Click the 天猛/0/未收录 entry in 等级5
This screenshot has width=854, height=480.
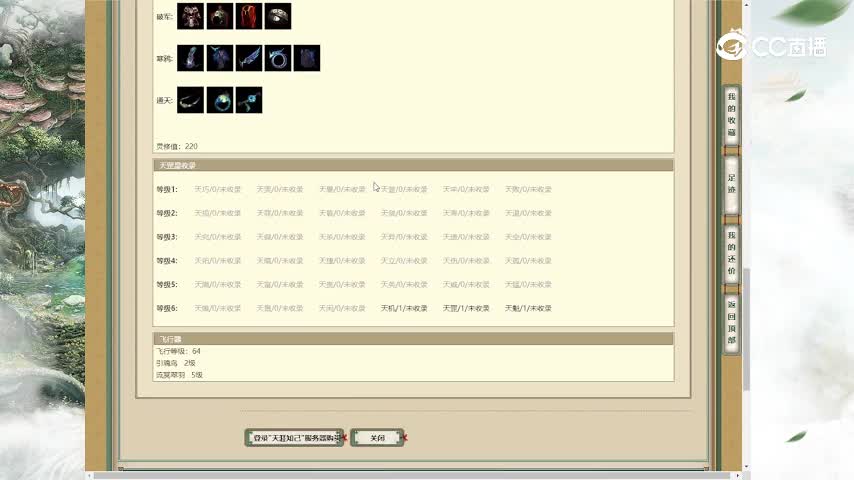(x=528, y=284)
